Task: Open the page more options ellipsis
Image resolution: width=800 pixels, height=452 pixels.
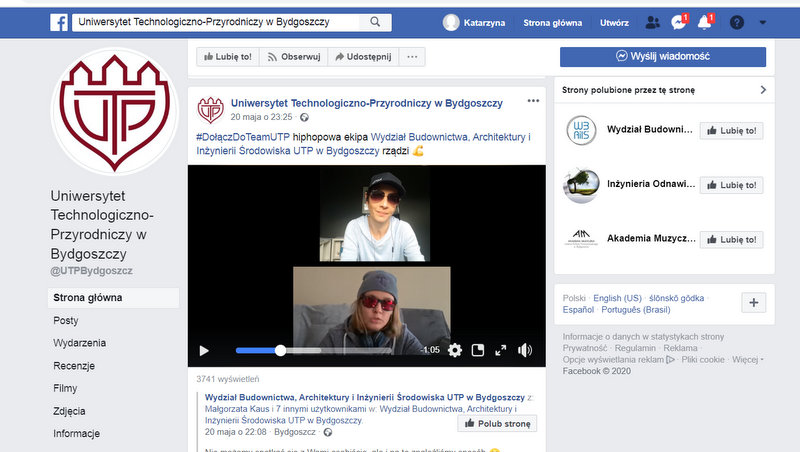Action: pyautogui.click(x=412, y=57)
